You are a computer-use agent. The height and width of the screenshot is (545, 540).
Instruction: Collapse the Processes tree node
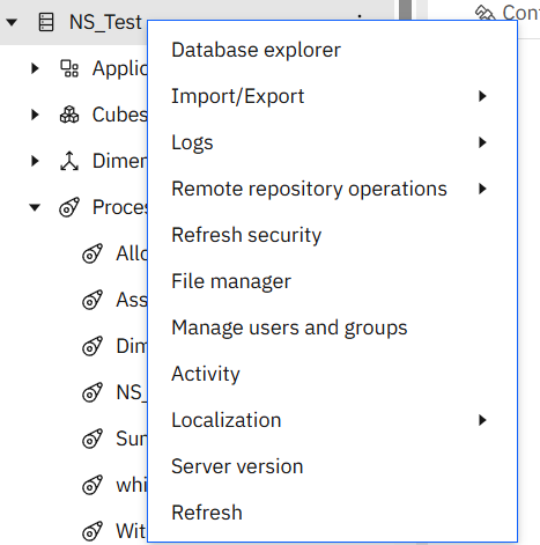pos(35,208)
